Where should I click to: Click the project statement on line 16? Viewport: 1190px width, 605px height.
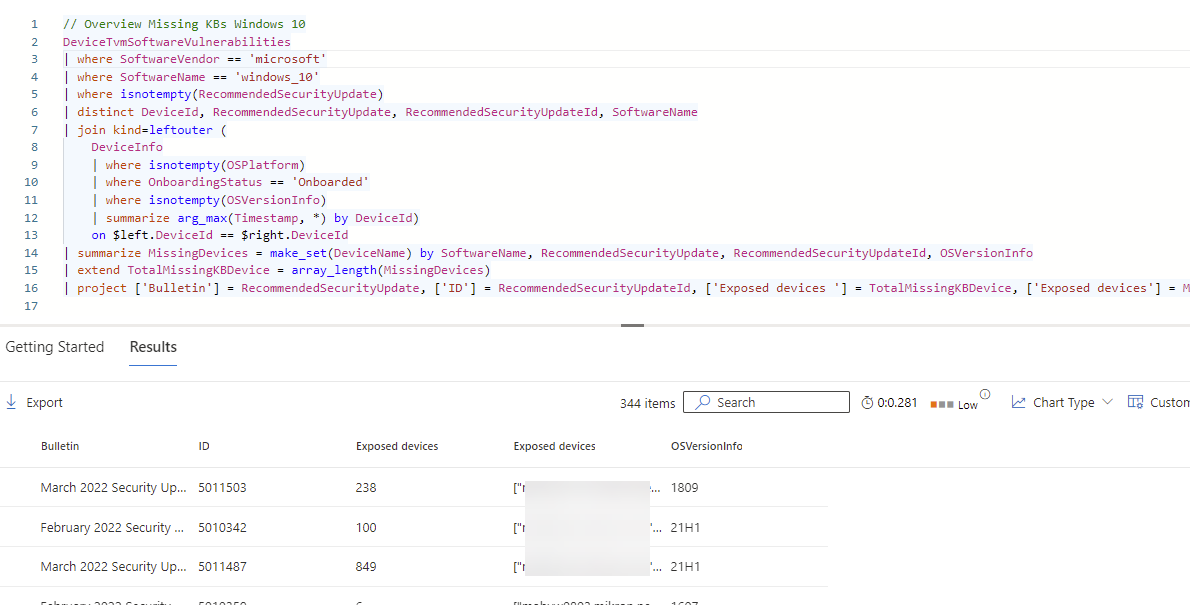point(627,288)
